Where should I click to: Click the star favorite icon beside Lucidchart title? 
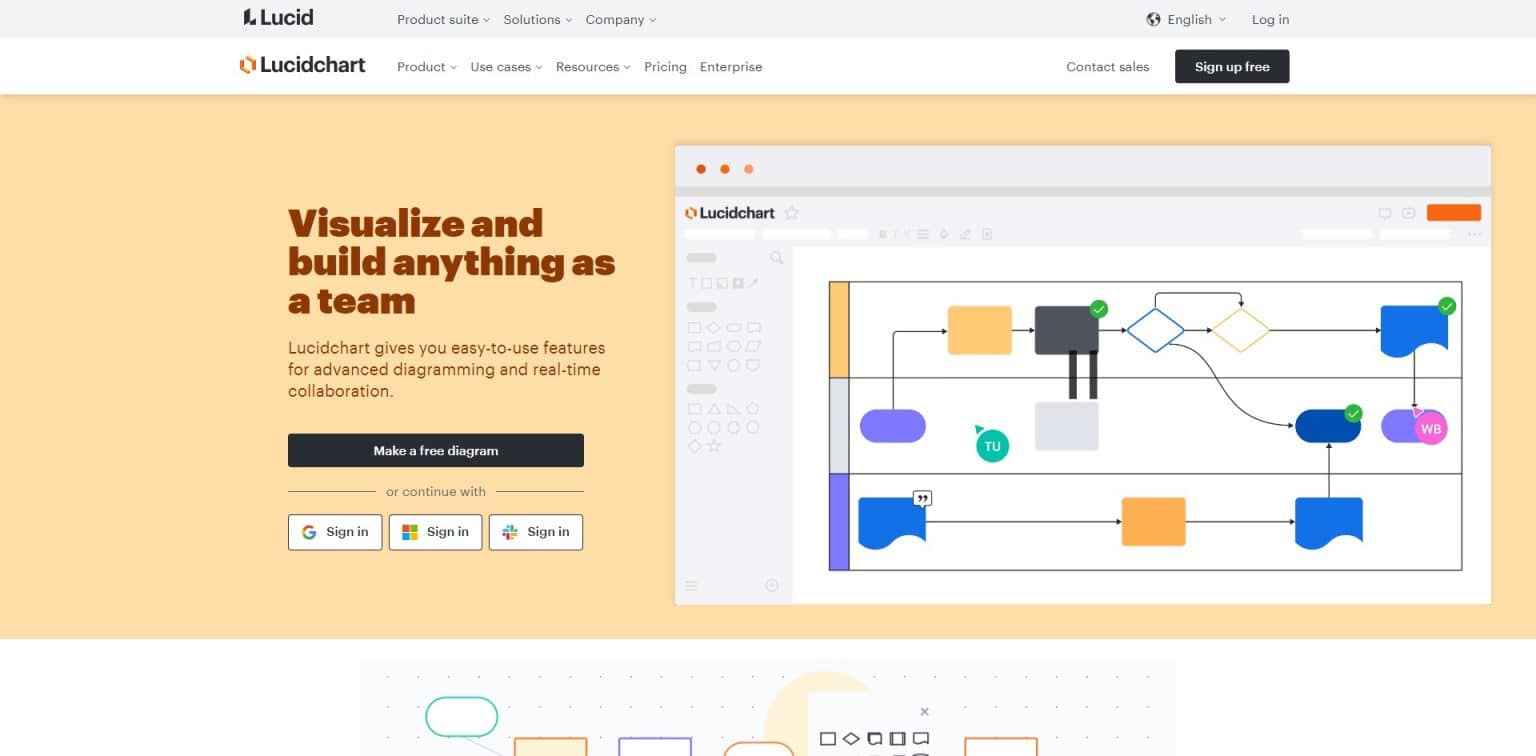tap(792, 212)
